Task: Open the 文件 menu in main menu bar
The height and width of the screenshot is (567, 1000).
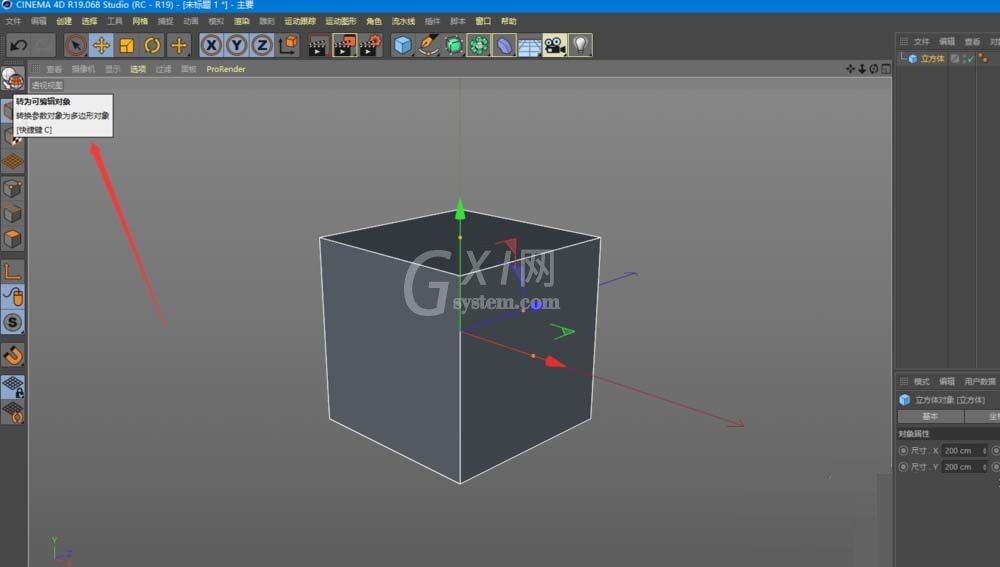Action: pyautogui.click(x=13, y=21)
